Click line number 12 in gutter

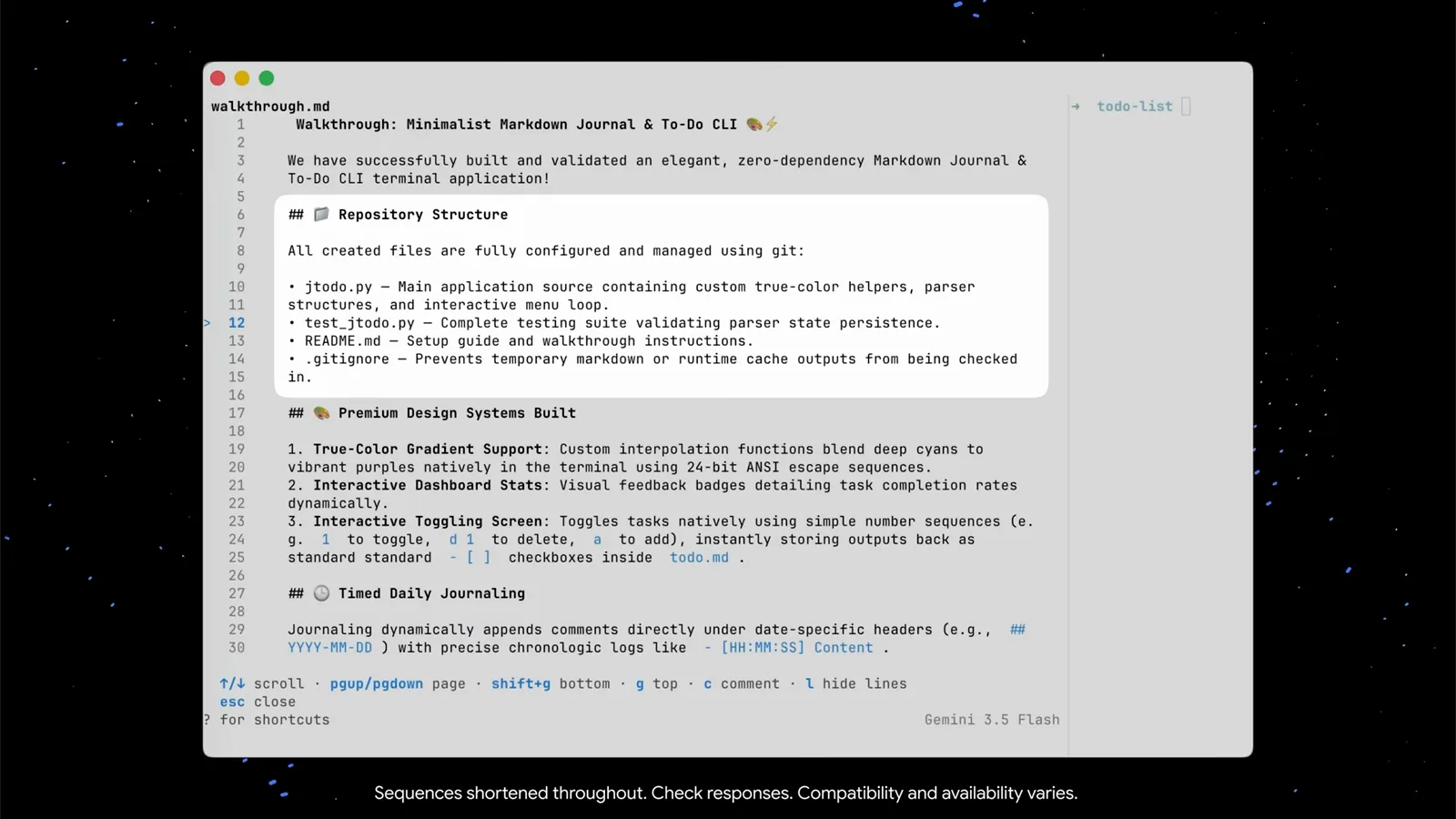pos(237,323)
